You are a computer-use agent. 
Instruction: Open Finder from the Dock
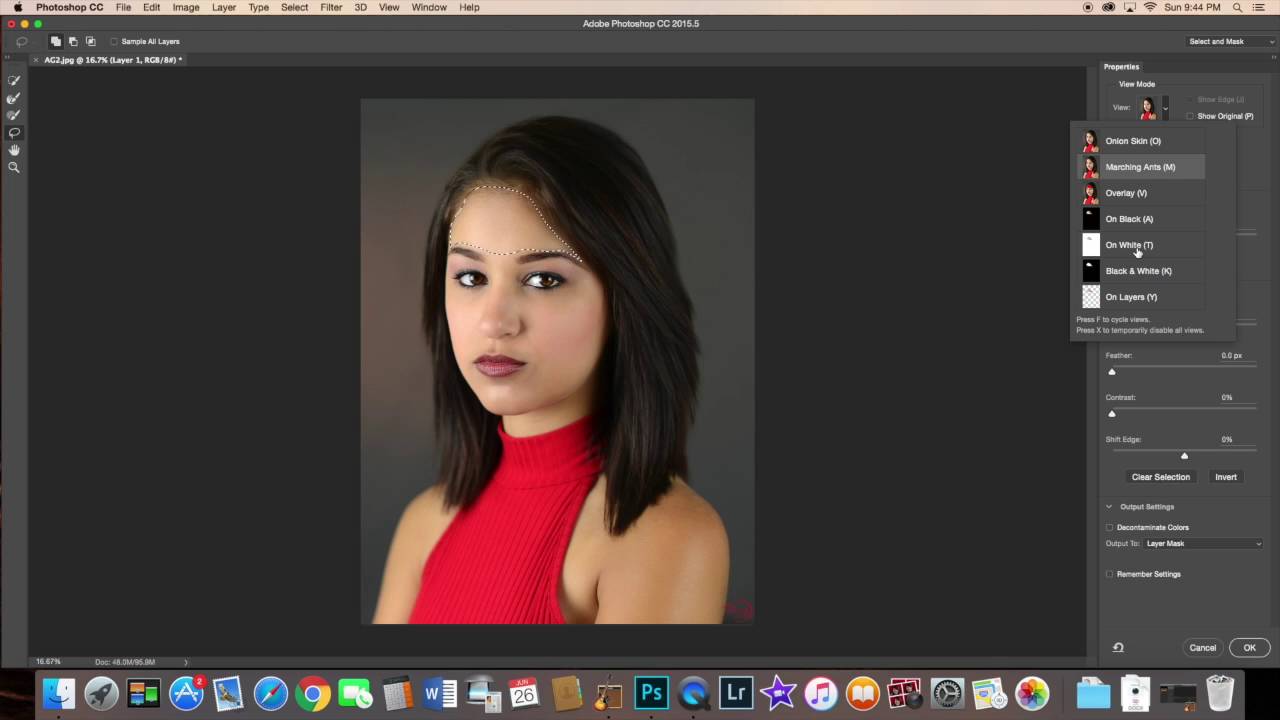pyautogui.click(x=59, y=693)
